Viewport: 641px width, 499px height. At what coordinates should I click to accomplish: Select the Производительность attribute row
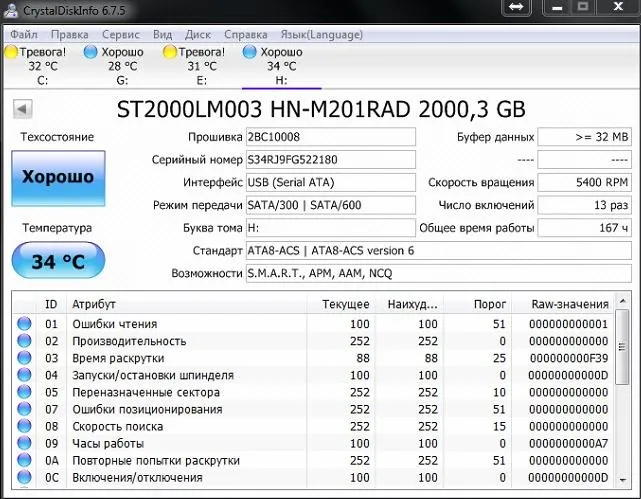pos(313,341)
